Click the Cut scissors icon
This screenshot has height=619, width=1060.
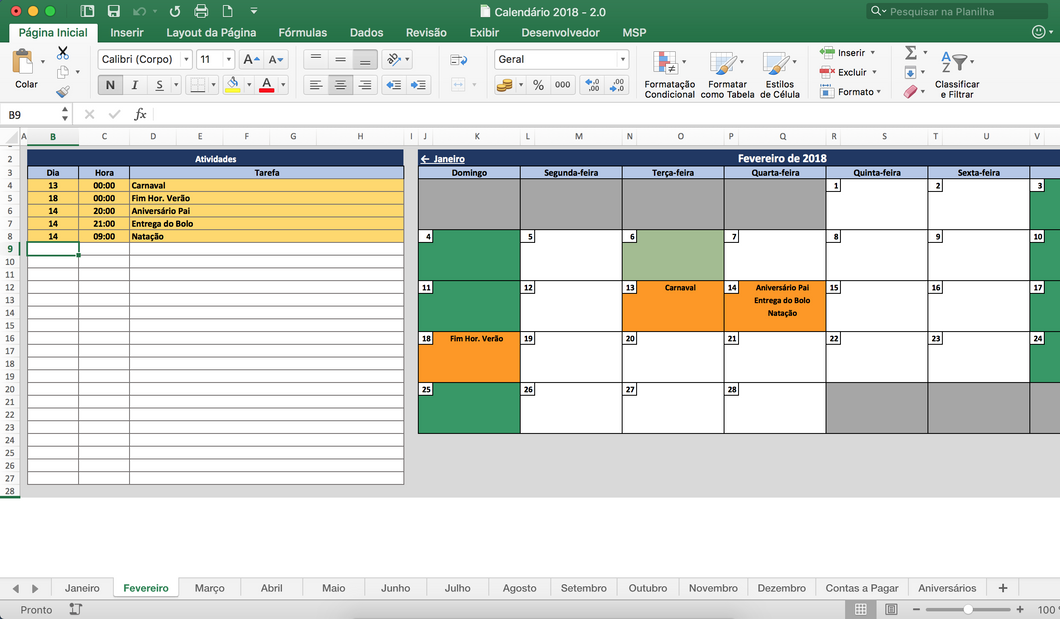click(x=63, y=53)
